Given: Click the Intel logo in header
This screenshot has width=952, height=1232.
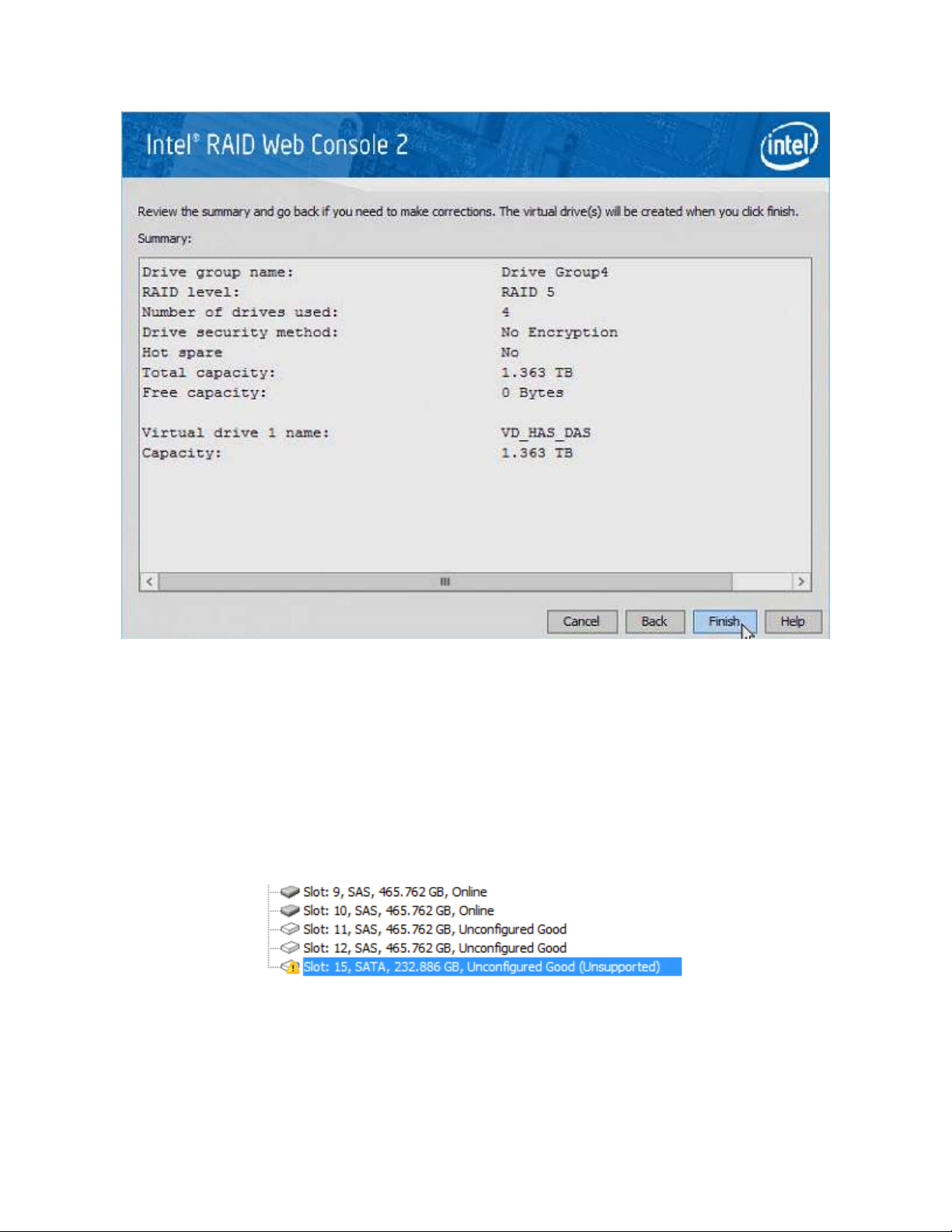Looking at the screenshot, I should coord(789,145).
